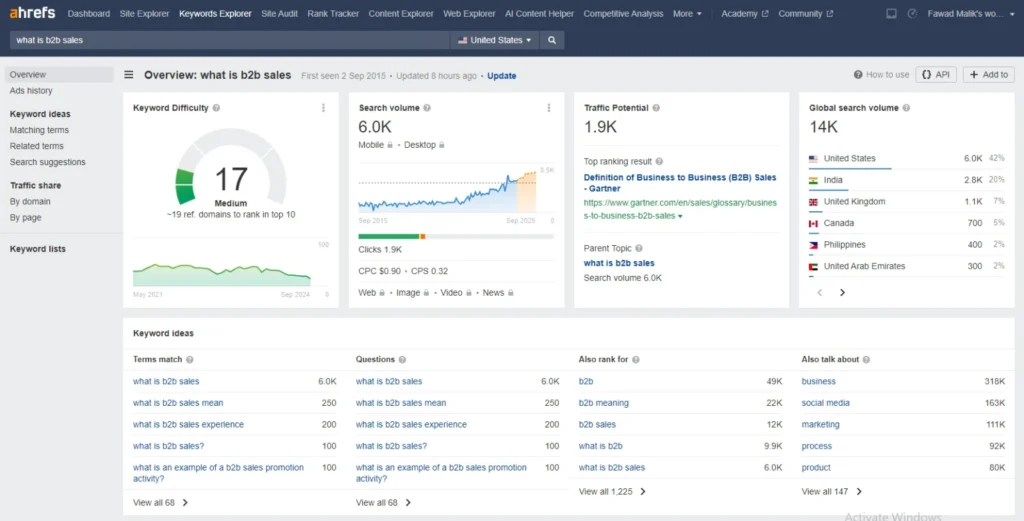Open the hamburger menu beside Overview
1024x521 pixels.
[129, 75]
